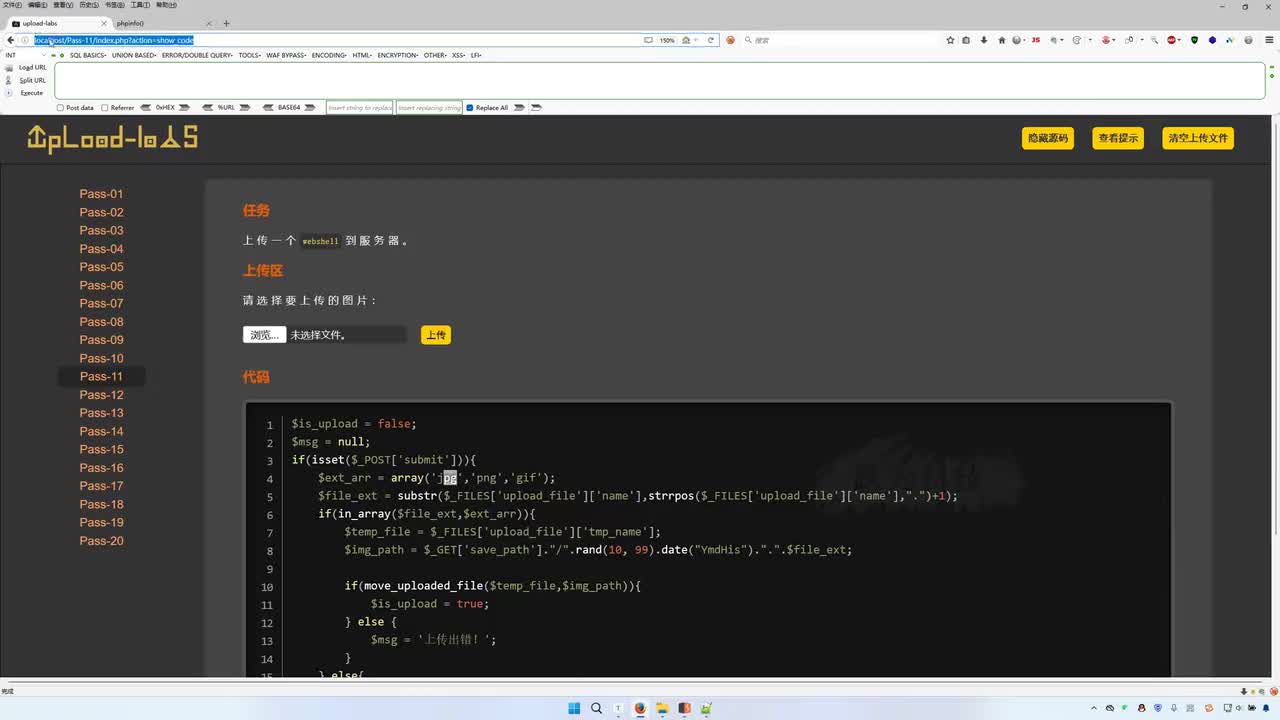Open the Pass-12 link in sidebar
Screen dimensions: 1280x720
pos(102,395)
